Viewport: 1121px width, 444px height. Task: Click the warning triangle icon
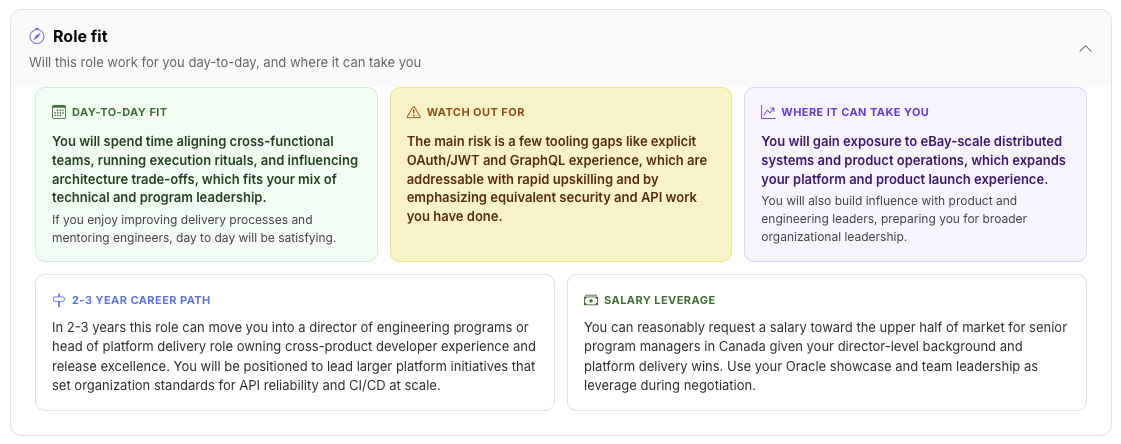(x=413, y=112)
